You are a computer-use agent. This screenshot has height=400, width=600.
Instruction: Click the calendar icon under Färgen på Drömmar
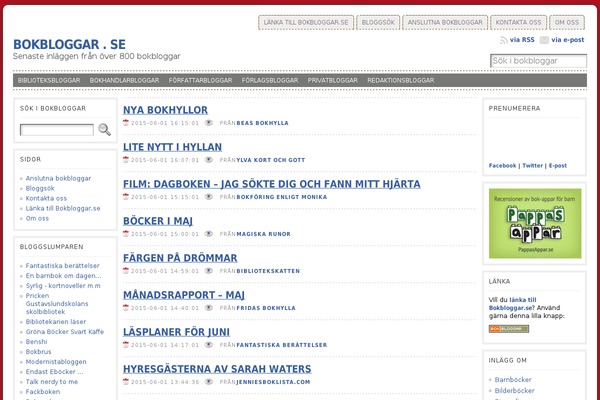tap(126, 270)
